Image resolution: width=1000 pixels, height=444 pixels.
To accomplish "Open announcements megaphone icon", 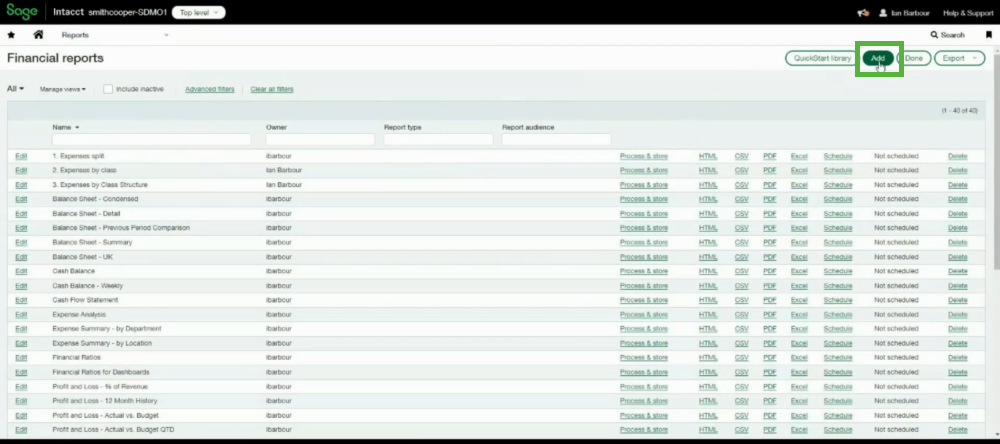I will (x=863, y=13).
